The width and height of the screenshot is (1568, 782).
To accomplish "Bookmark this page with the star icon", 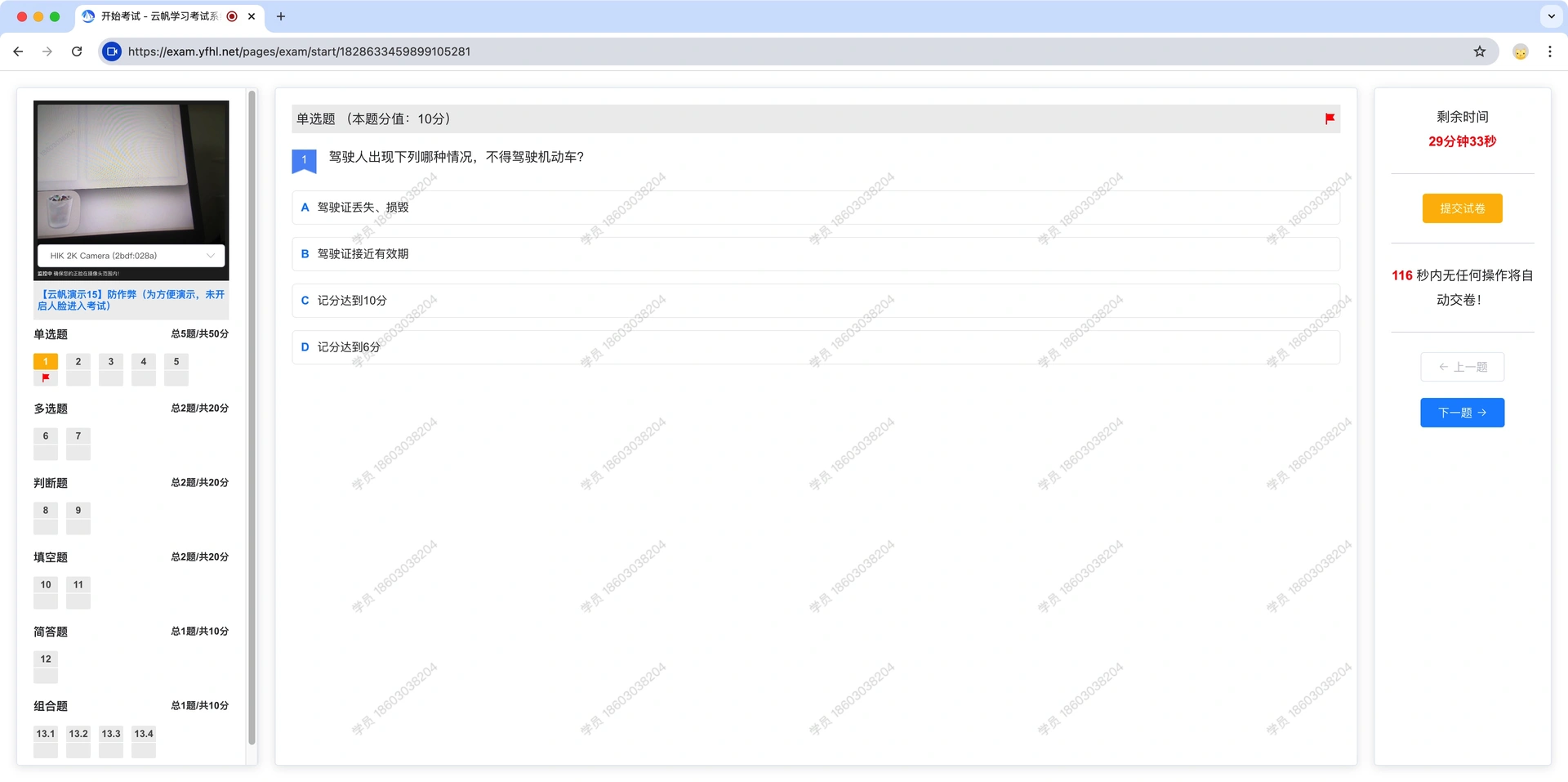I will coord(1480,51).
